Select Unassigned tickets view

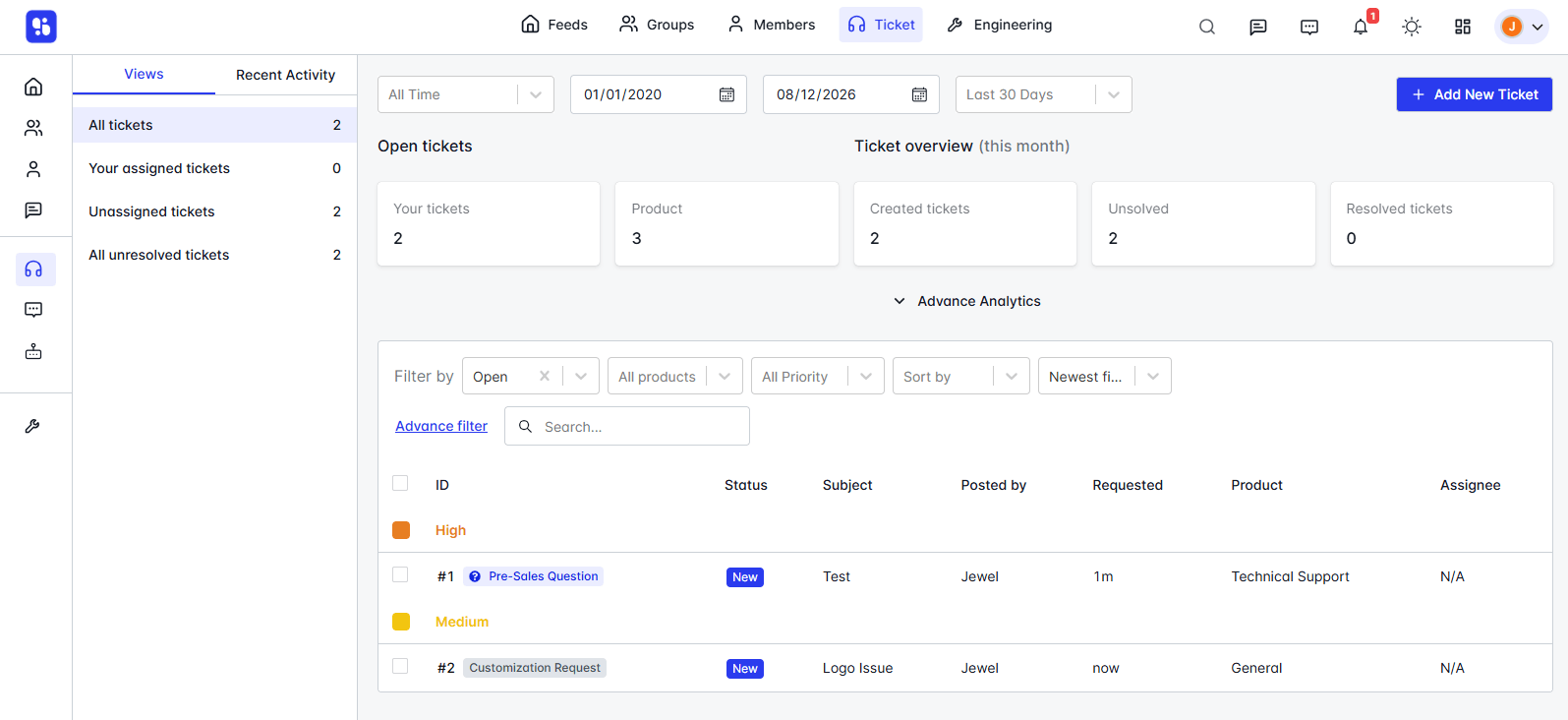pyautogui.click(x=214, y=211)
